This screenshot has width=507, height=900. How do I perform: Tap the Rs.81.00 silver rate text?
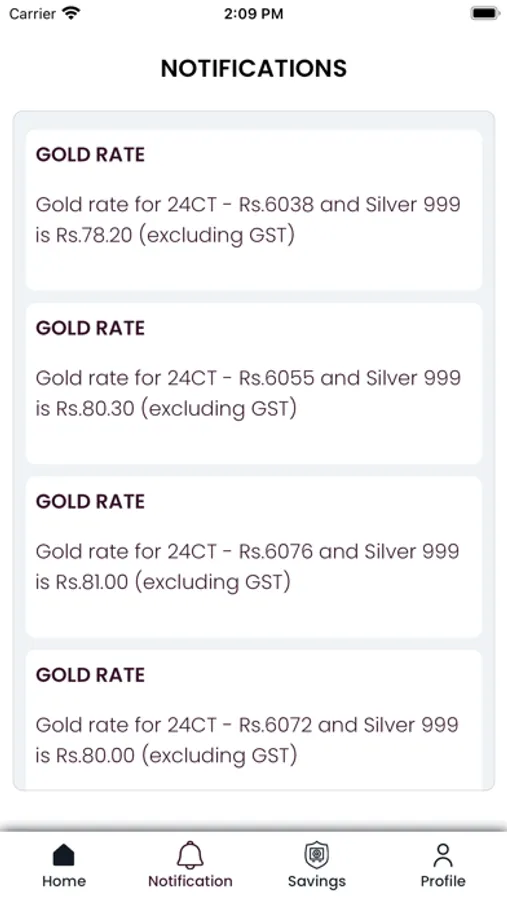point(92,581)
